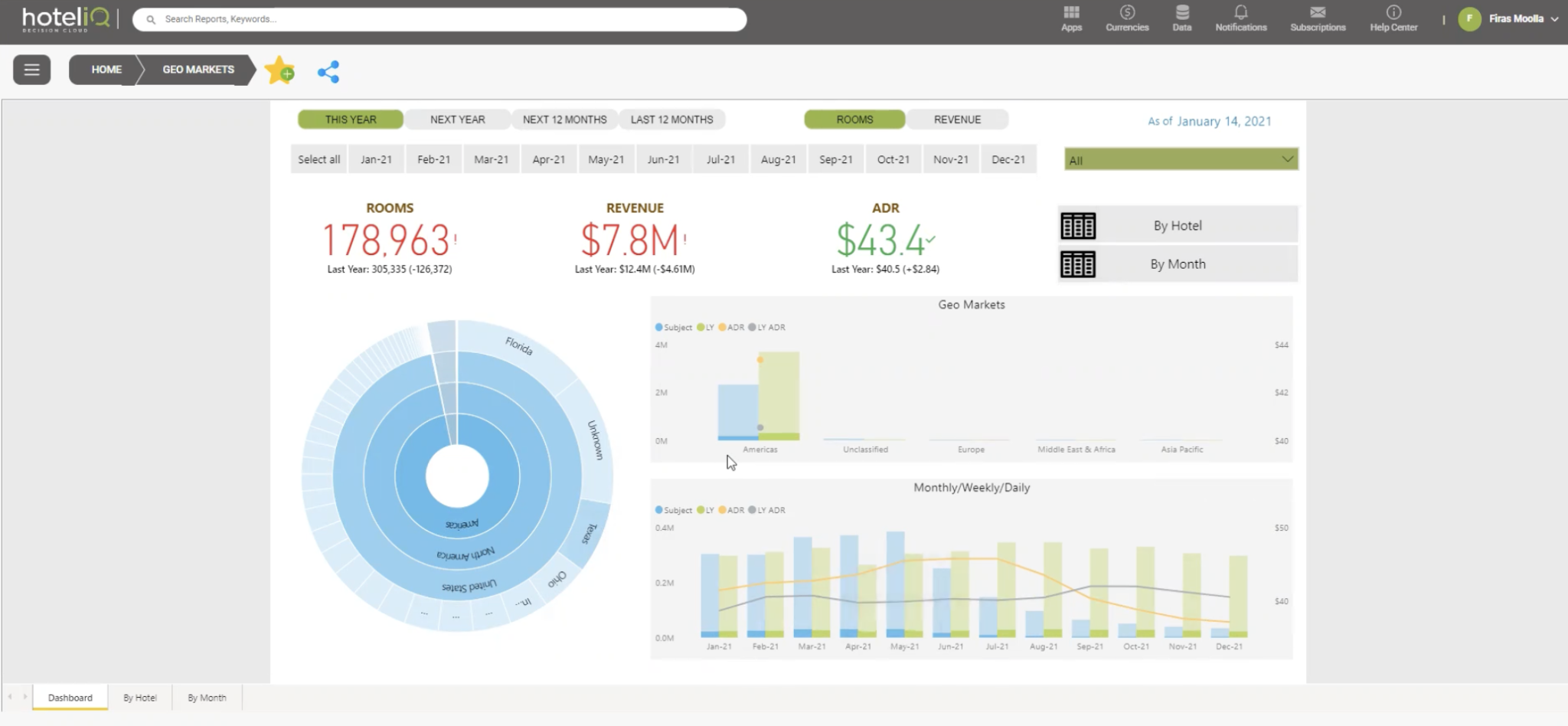1568x726 pixels.
Task: Expand the All filter dropdown
Action: tap(1181, 159)
